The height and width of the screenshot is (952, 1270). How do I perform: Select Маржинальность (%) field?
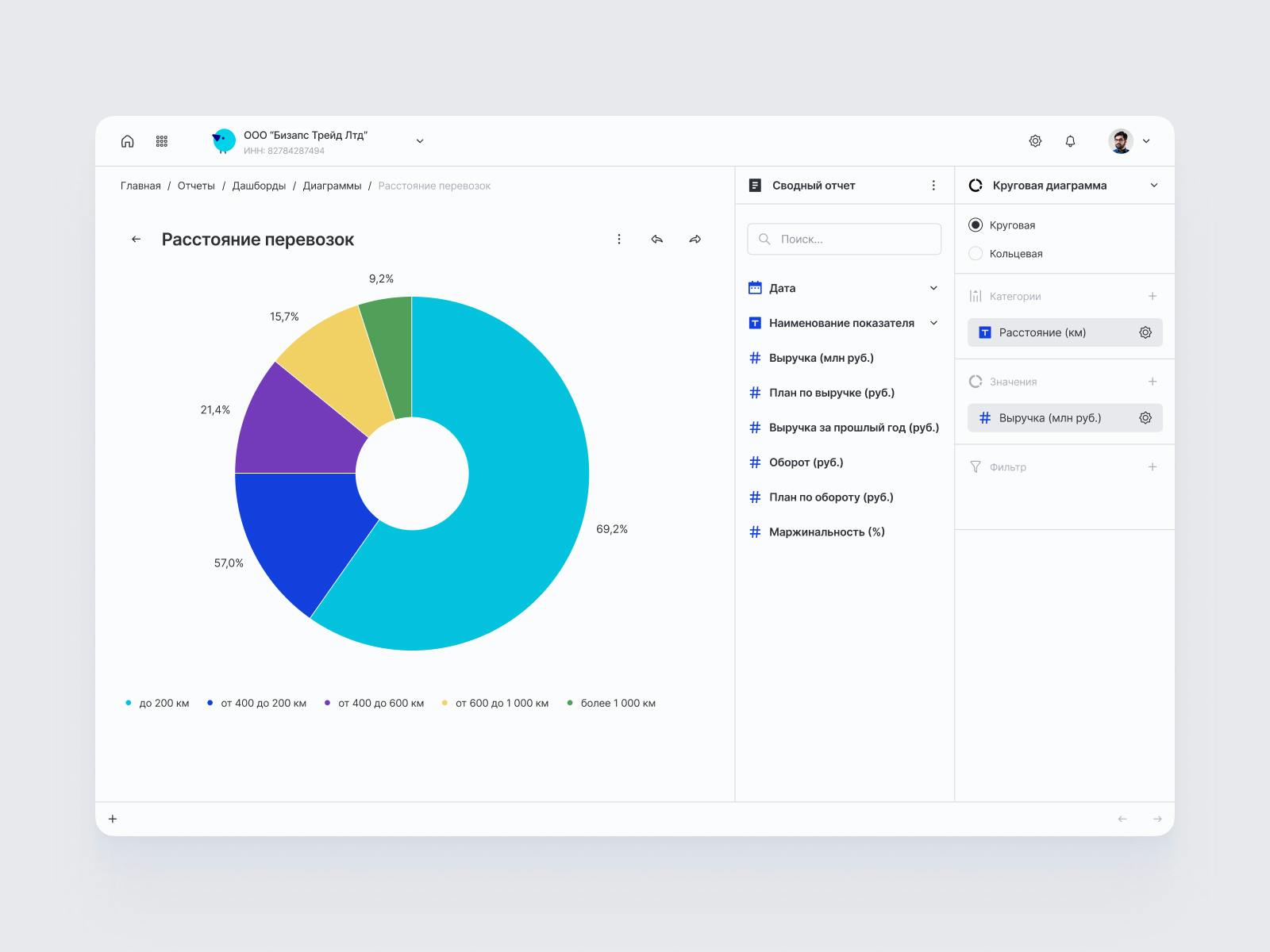pos(826,532)
